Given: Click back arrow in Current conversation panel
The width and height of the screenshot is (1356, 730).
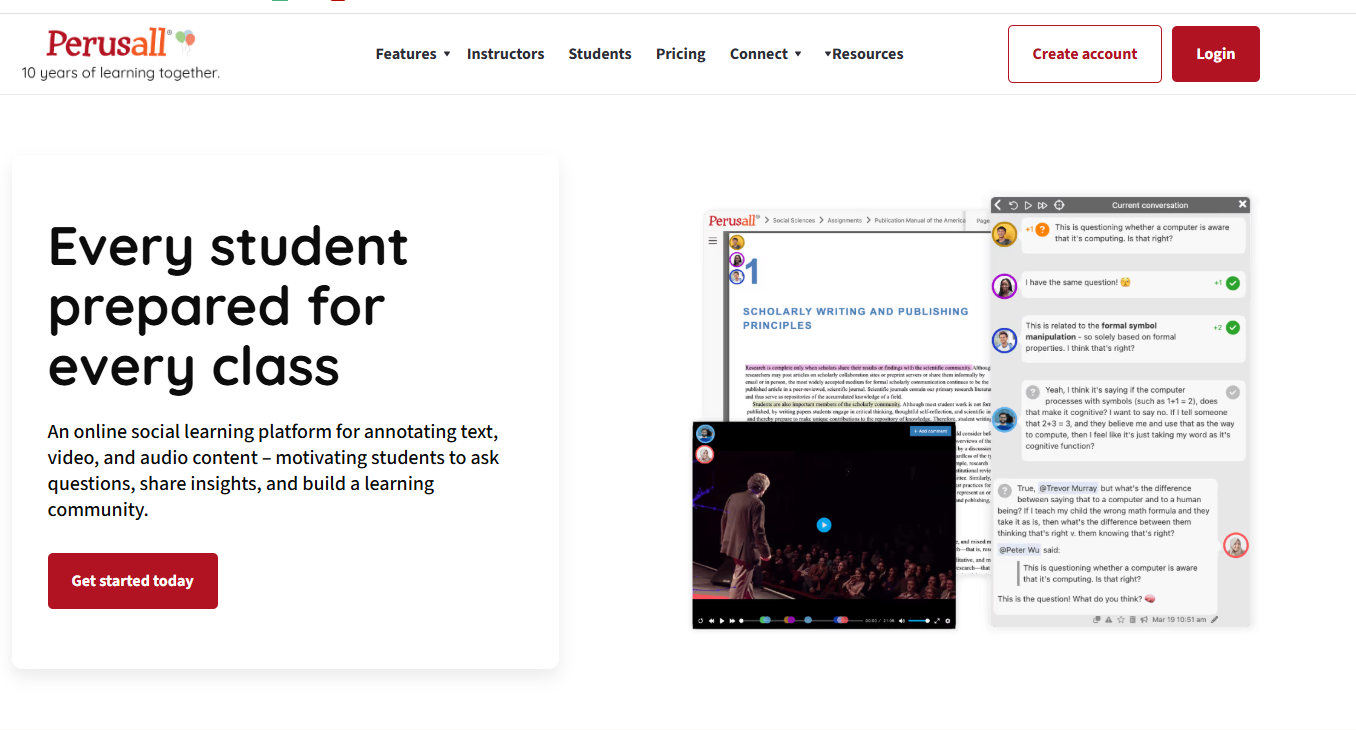Looking at the screenshot, I should [997, 205].
